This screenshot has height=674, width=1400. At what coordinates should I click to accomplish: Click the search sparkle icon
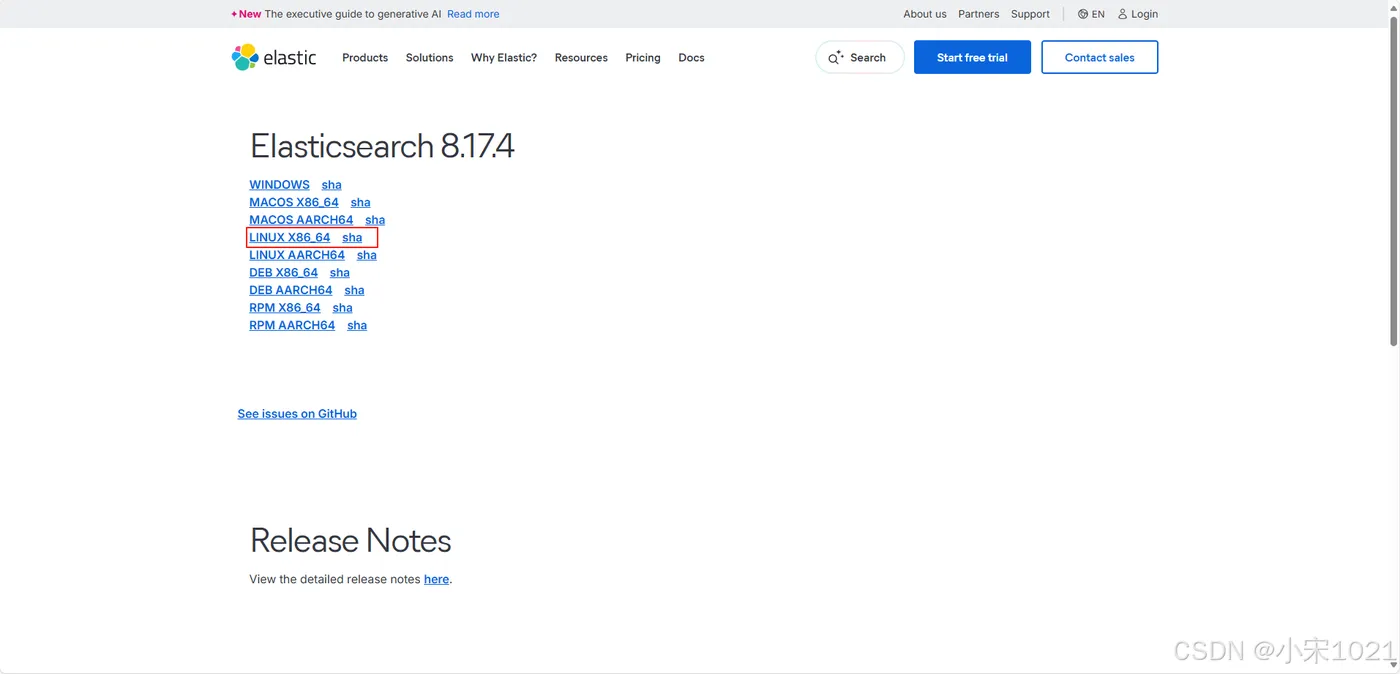click(836, 58)
